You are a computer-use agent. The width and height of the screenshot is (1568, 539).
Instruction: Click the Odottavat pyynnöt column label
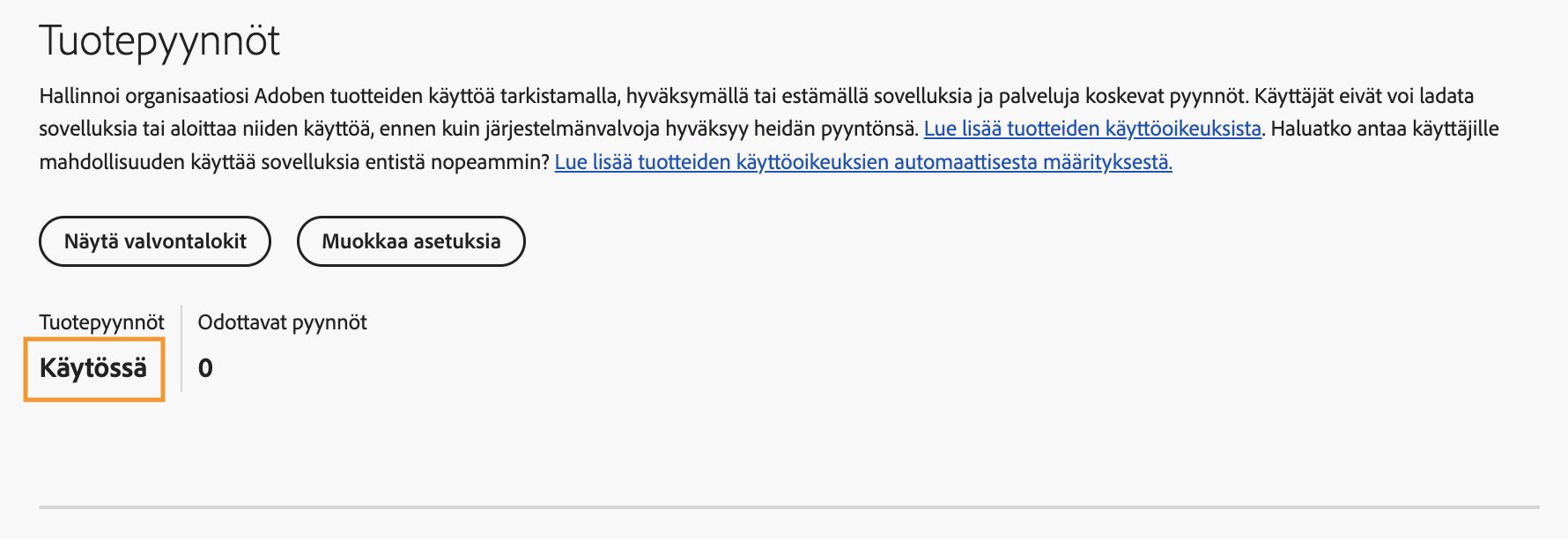(x=283, y=322)
